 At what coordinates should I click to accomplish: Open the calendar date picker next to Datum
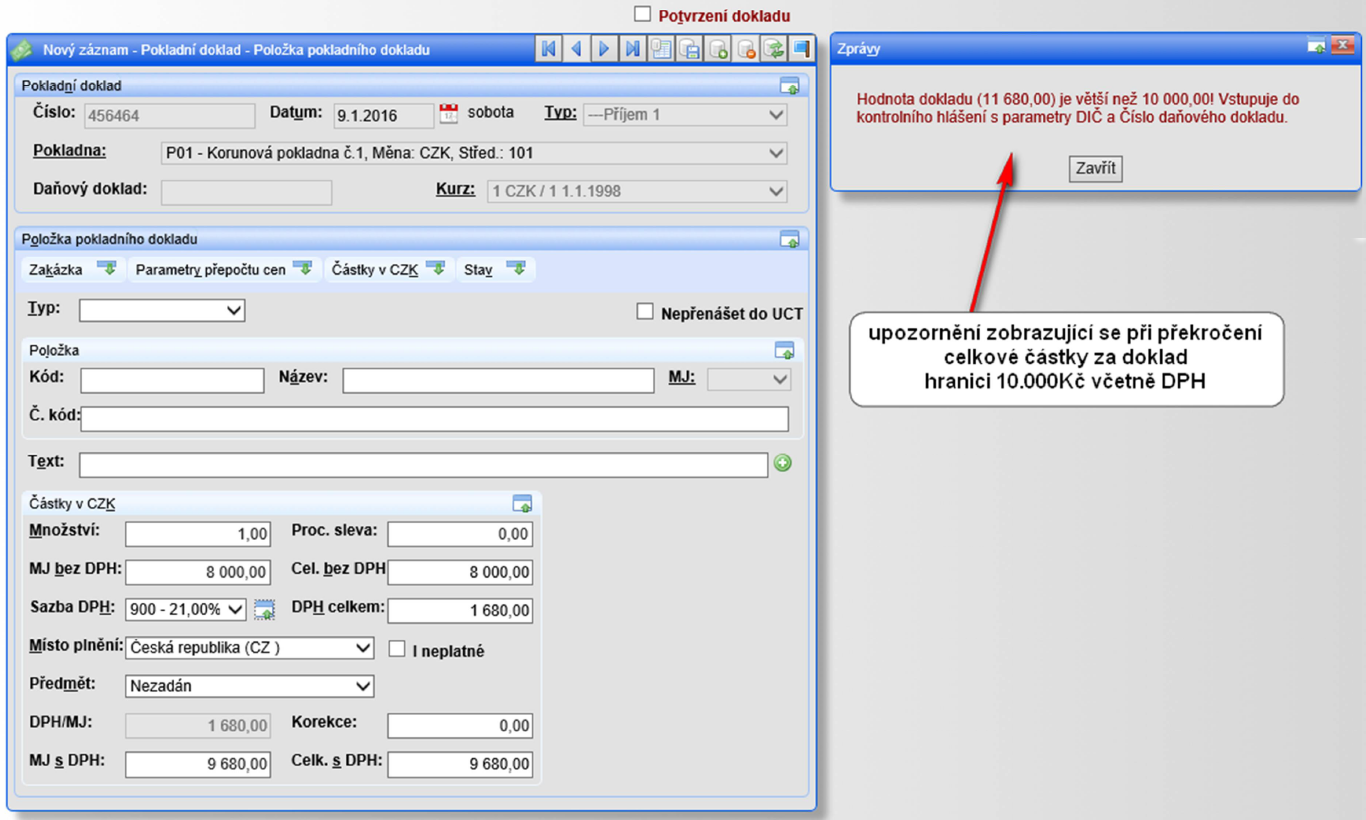click(449, 113)
